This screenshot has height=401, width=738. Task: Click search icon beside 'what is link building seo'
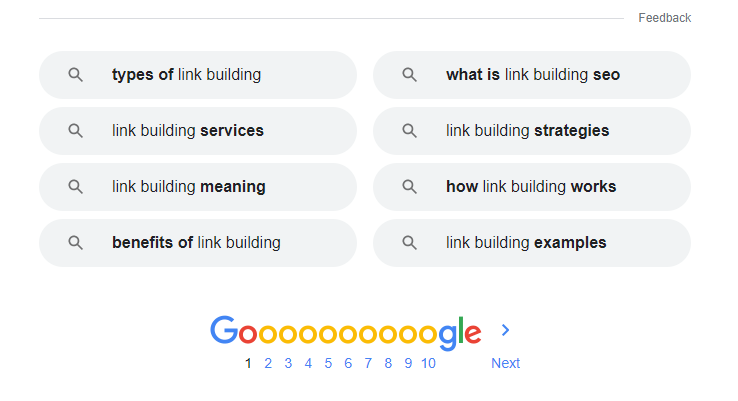(409, 75)
